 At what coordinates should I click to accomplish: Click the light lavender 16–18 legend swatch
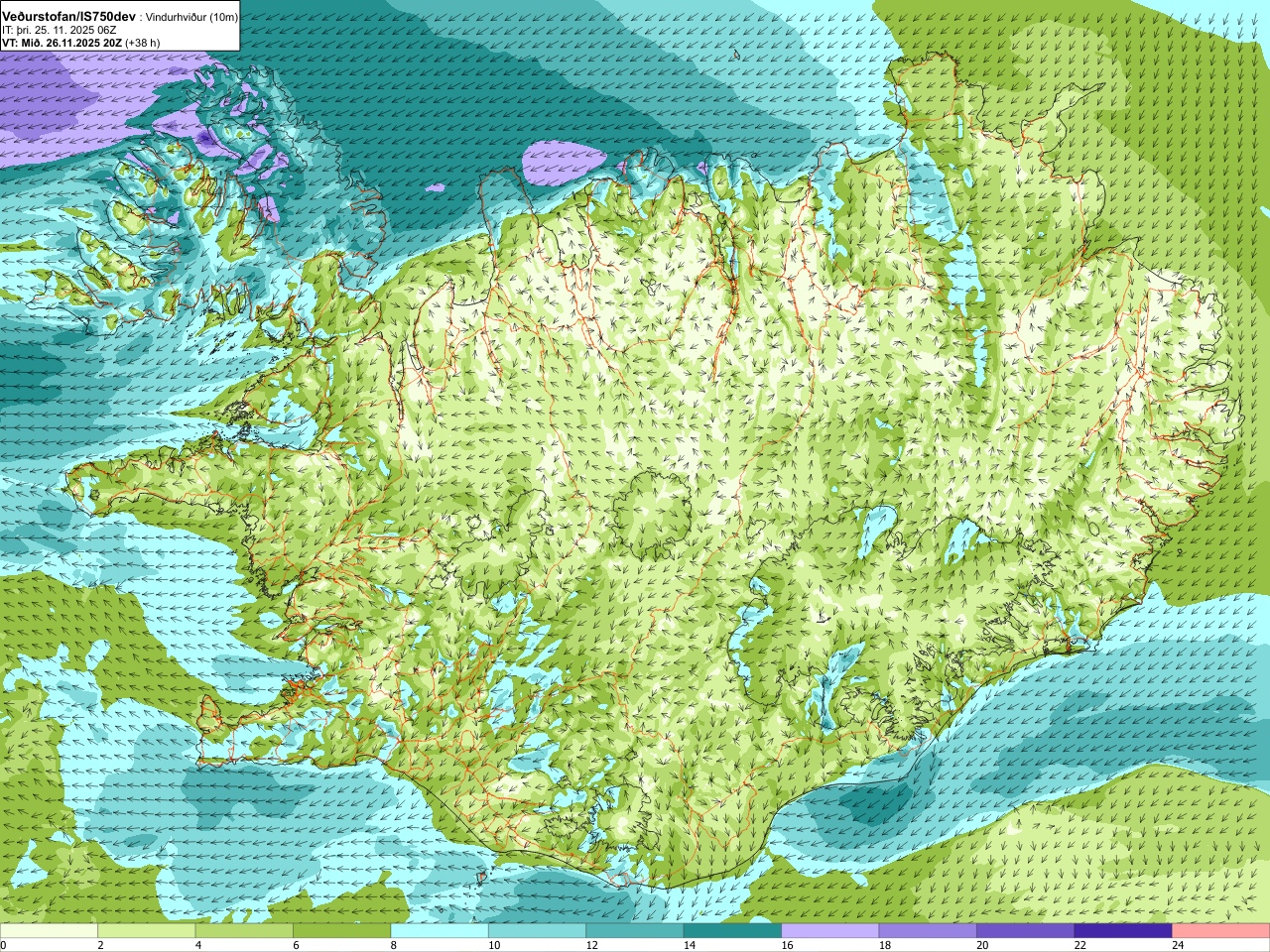coord(830,931)
